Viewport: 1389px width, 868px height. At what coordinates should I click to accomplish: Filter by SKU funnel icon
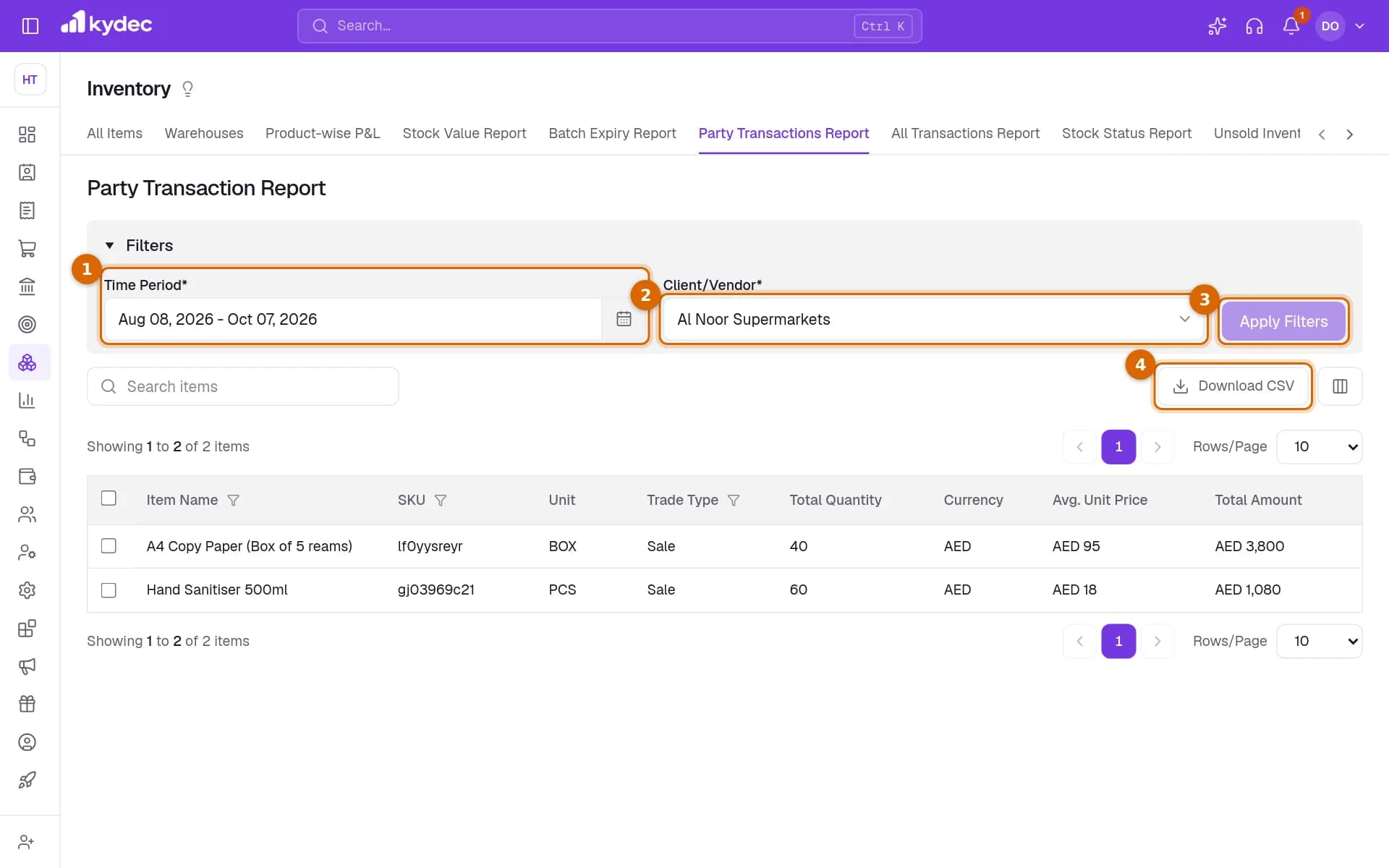pos(440,500)
